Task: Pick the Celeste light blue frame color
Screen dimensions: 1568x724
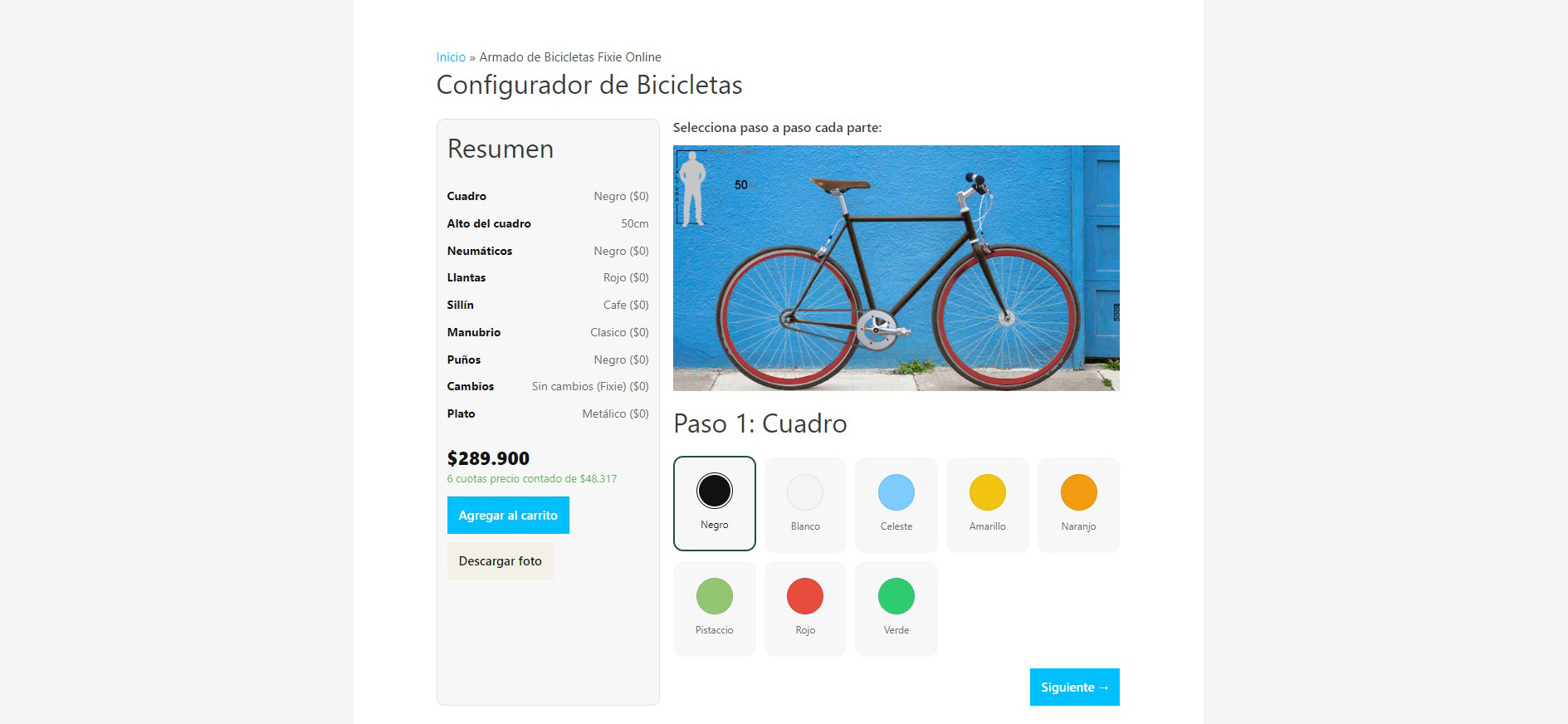Action: coord(896,505)
